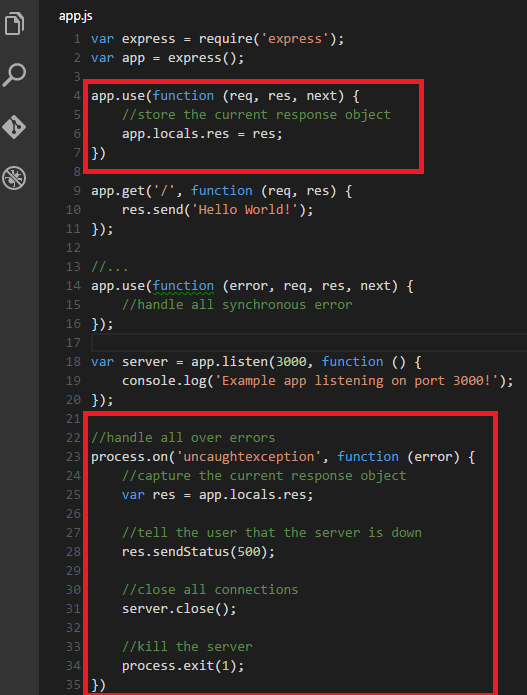Click the 'Example app listening on port 3000!' string
527x695 pixels.
click(357, 381)
